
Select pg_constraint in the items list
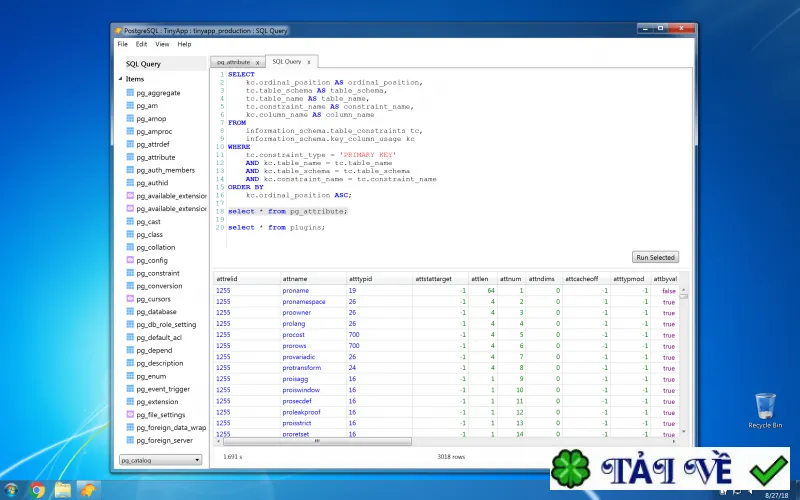click(158, 273)
